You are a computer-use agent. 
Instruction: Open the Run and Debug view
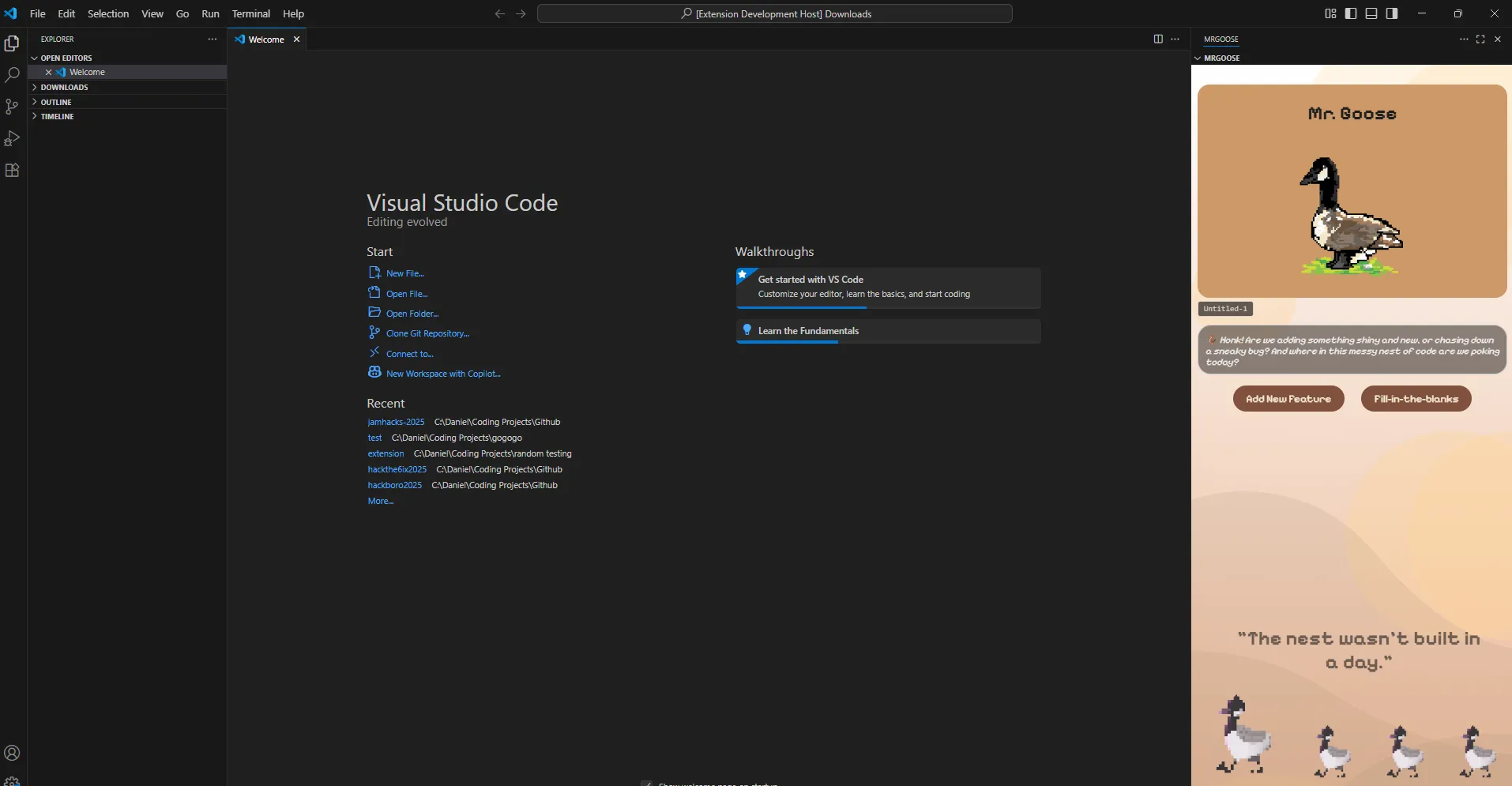[x=12, y=138]
